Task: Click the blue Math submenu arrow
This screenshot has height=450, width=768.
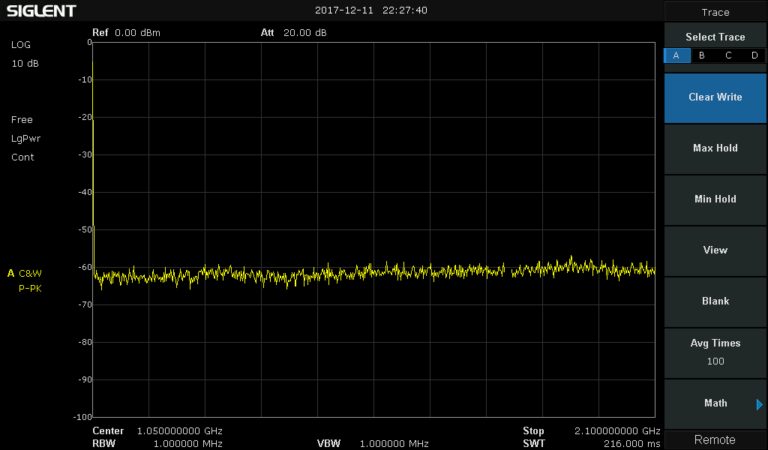Action: click(759, 404)
